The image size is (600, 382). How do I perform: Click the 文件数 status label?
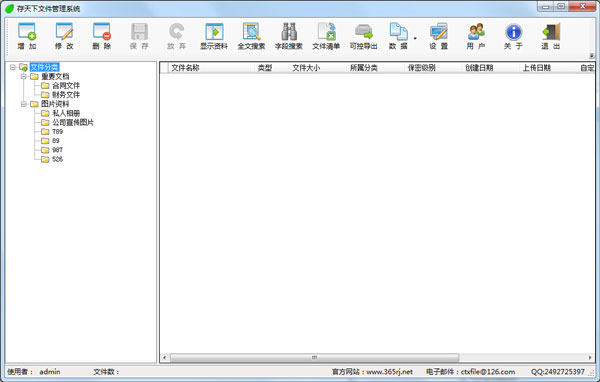pyautogui.click(x=106, y=372)
